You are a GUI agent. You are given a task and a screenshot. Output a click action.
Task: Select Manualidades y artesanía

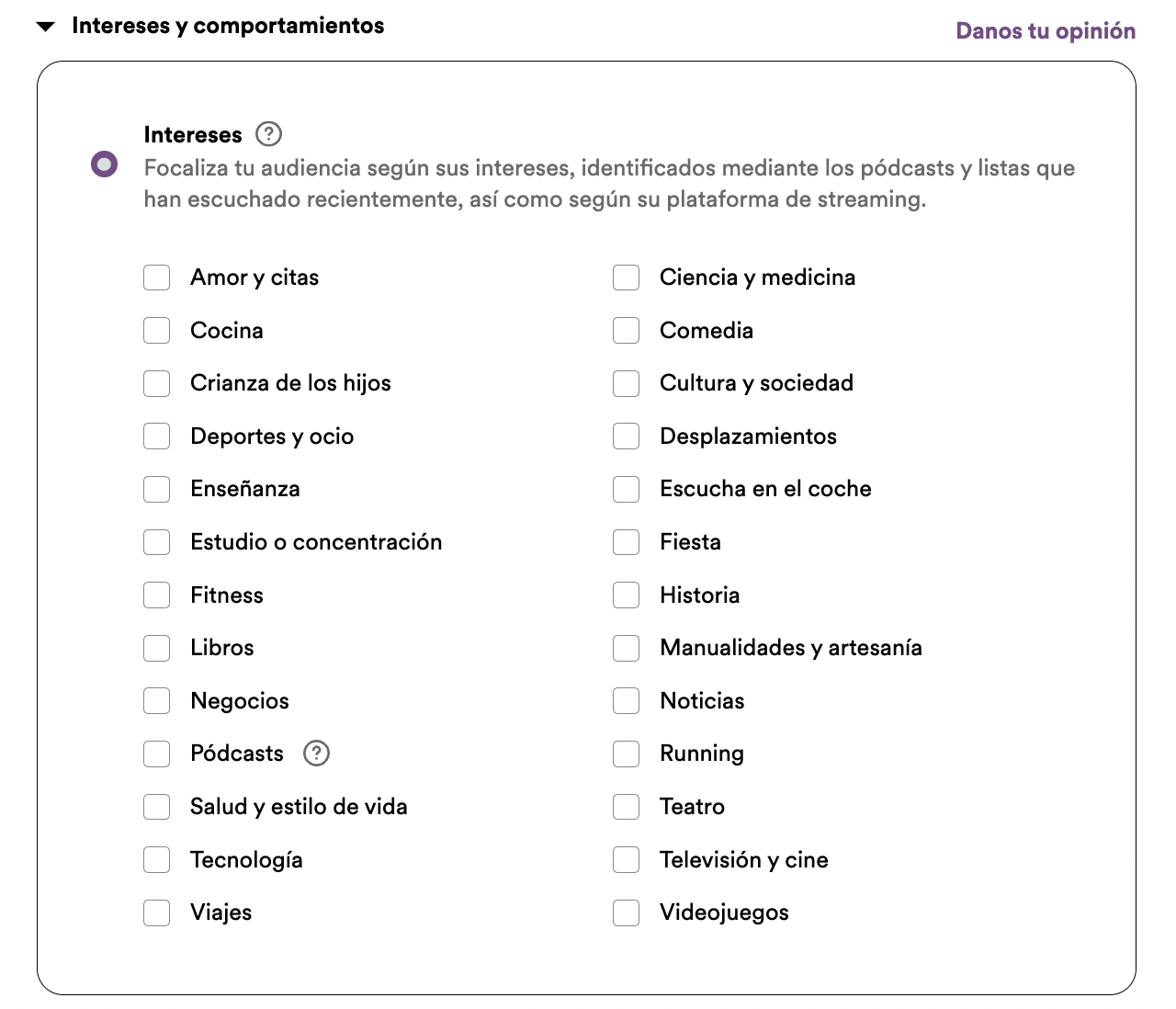coord(626,648)
